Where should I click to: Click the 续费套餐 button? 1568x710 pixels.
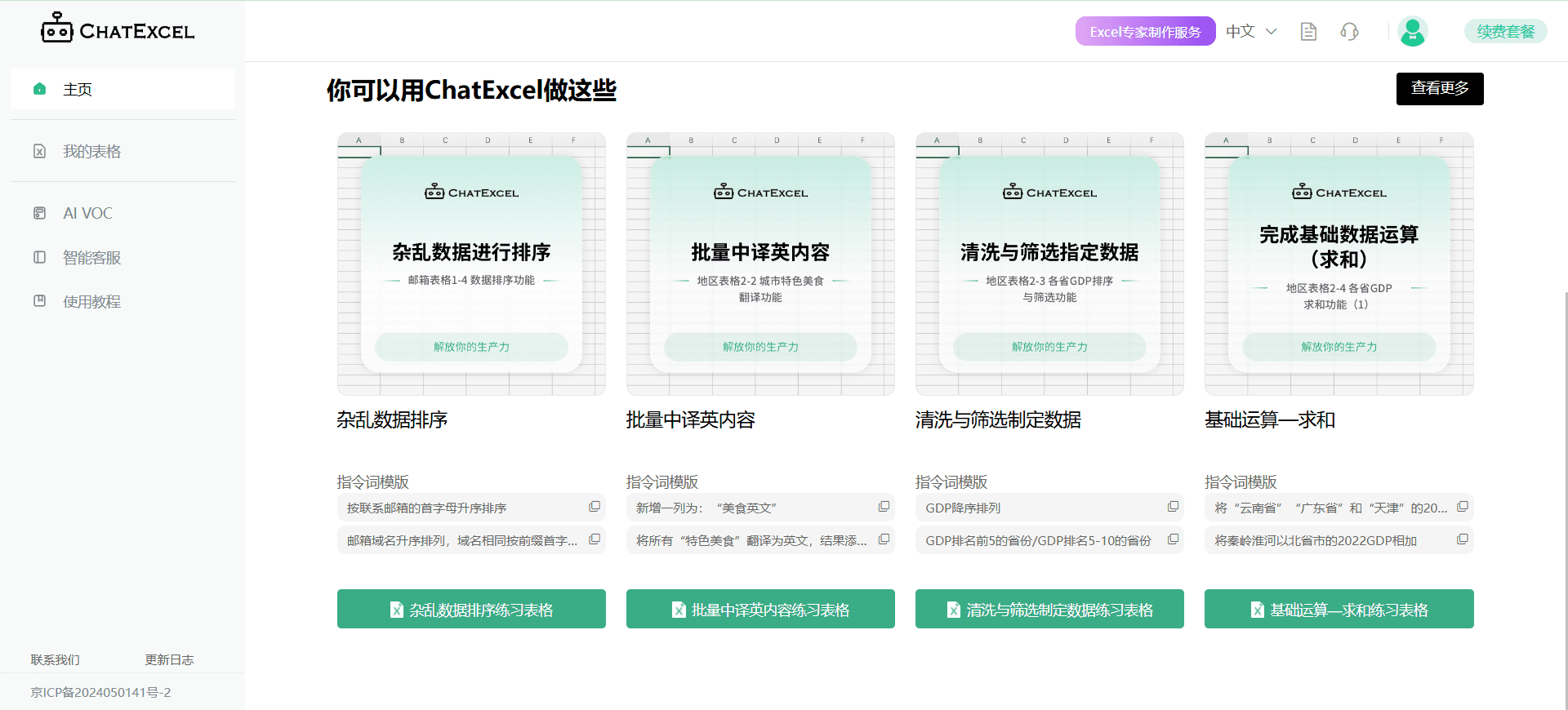tap(1505, 32)
